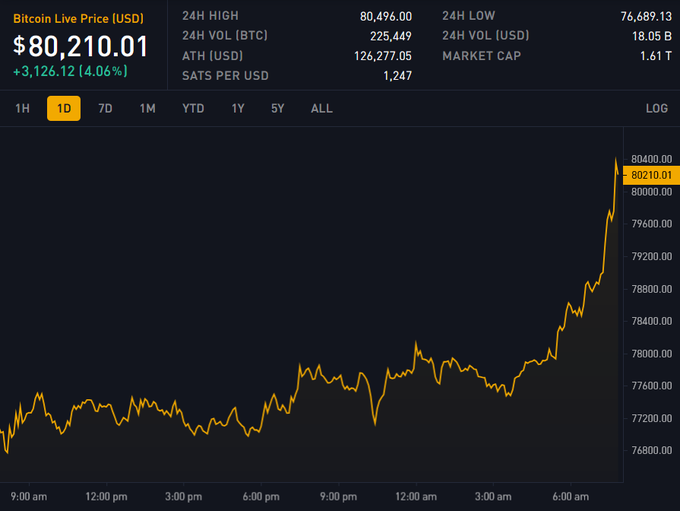Click the 1.61 T market cap value
The width and height of the screenshot is (680, 511).
pos(656,56)
